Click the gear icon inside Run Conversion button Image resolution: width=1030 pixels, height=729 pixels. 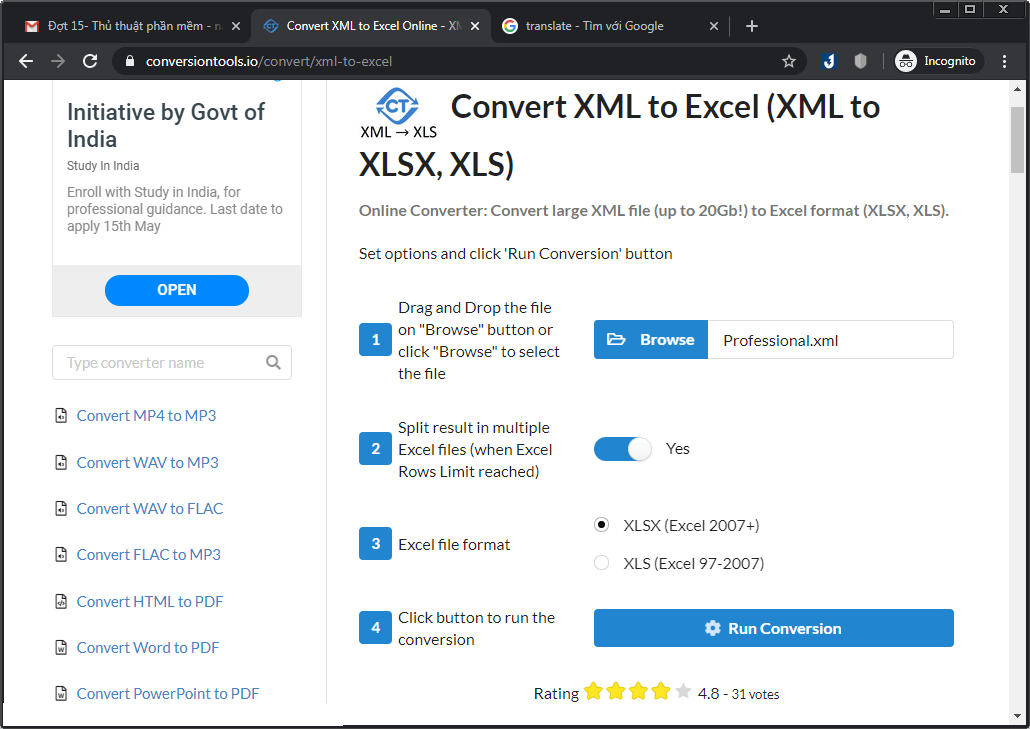click(712, 628)
